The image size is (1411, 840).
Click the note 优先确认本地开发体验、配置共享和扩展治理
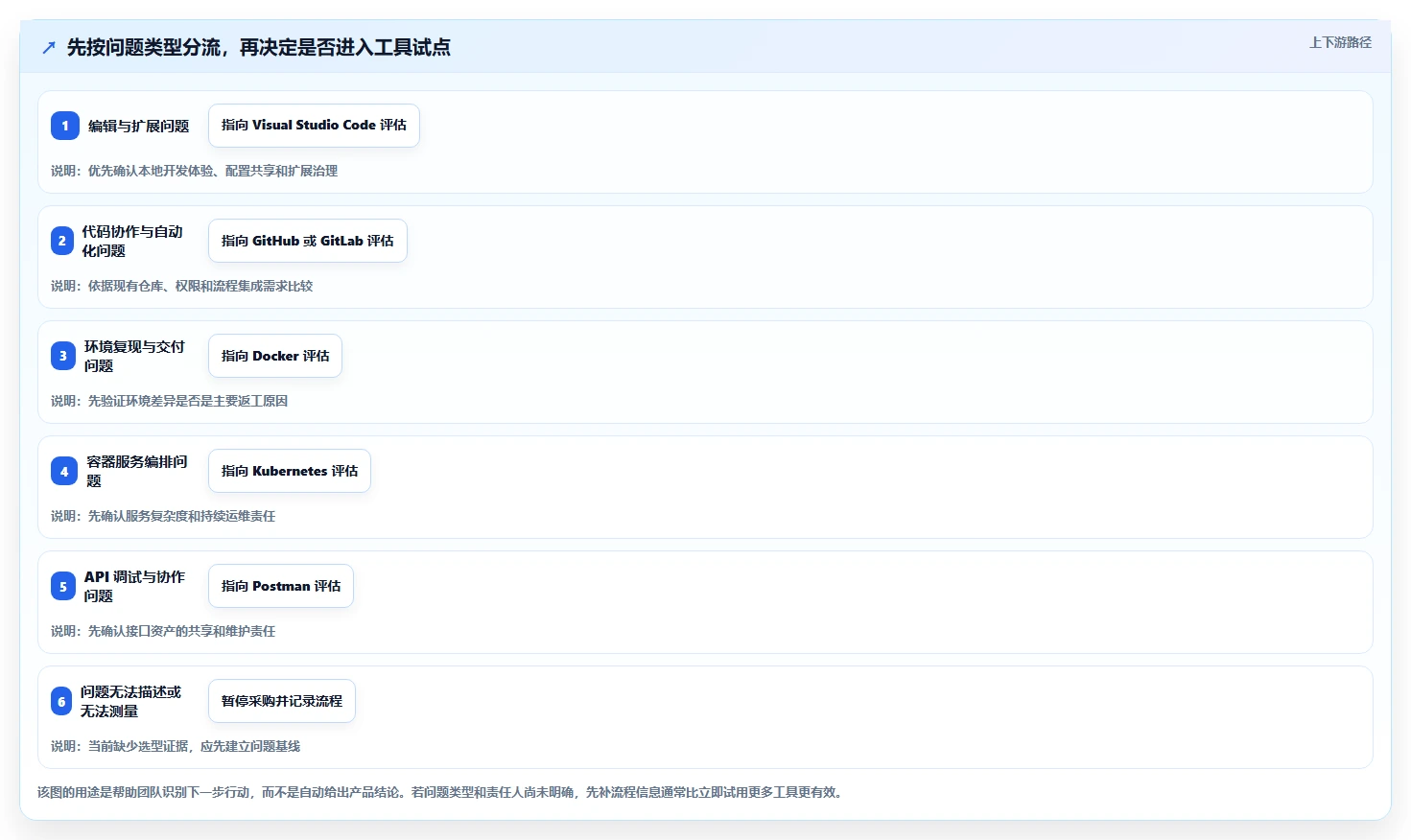click(x=213, y=171)
